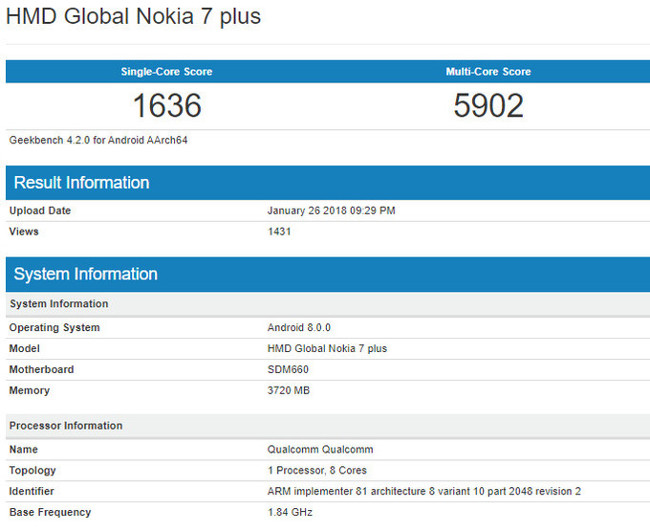Click the 1.84 GHz base frequency value
The height and width of the screenshot is (531, 650).
290,513
